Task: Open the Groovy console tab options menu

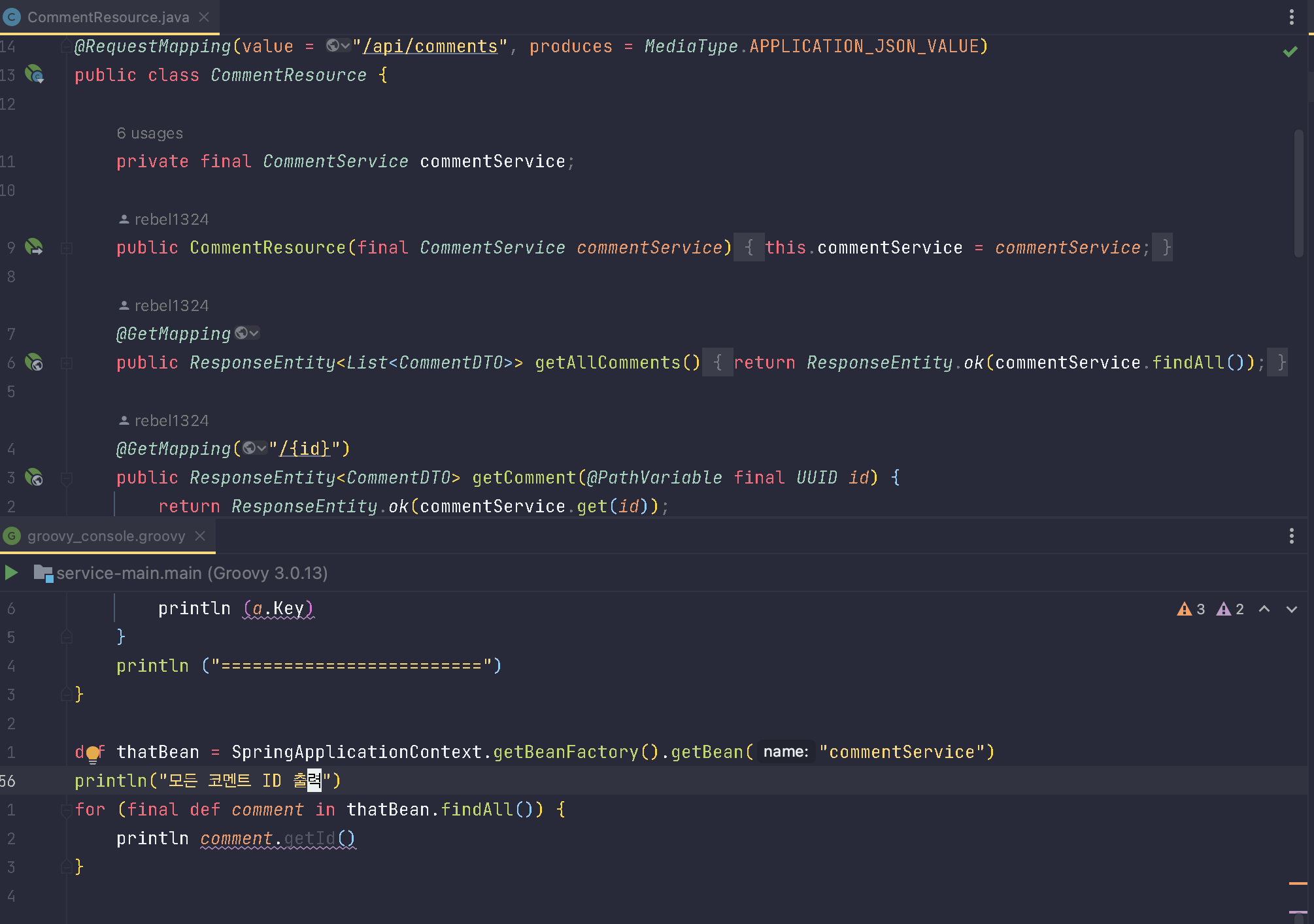Action: [x=1291, y=536]
